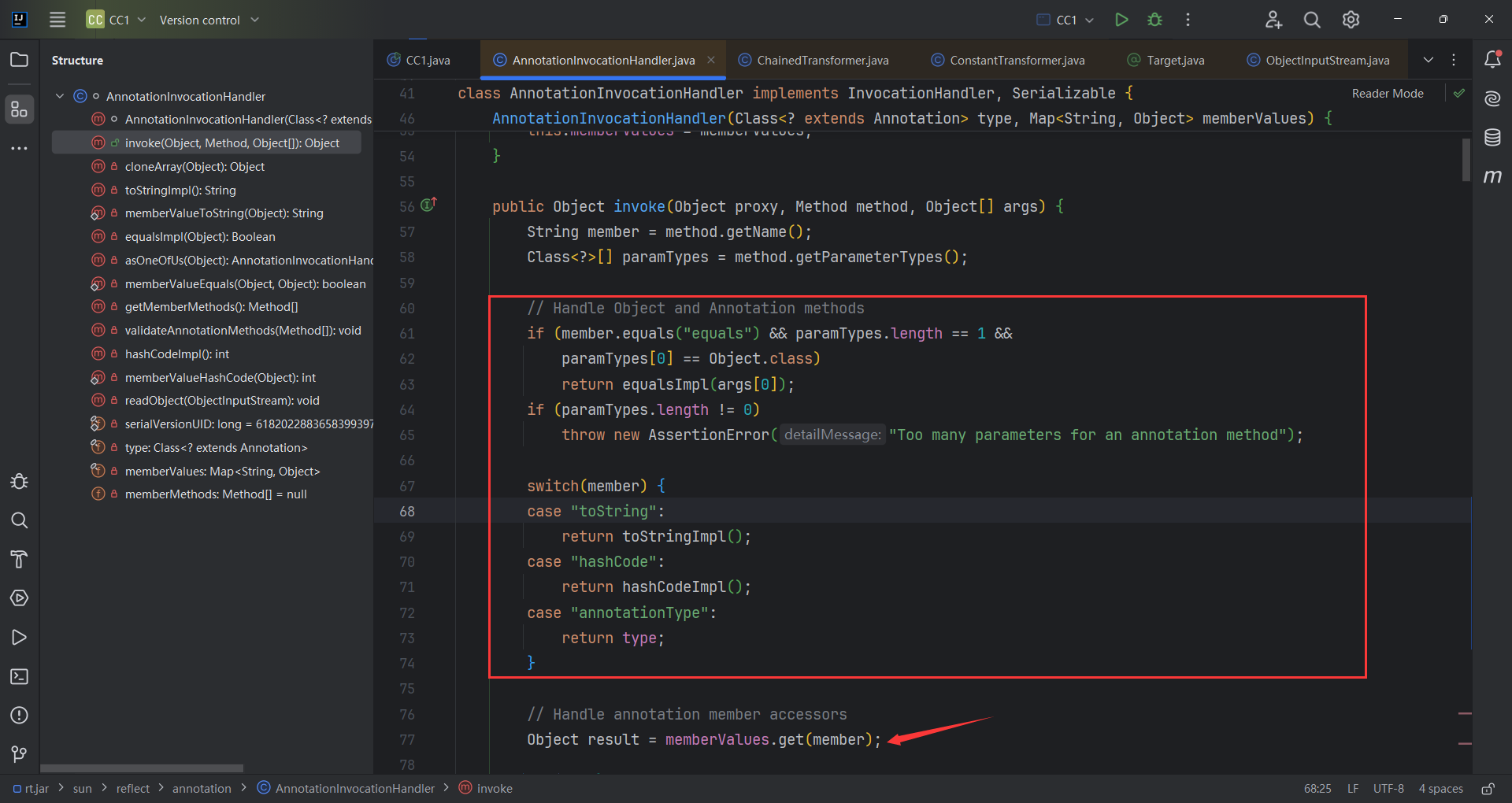1512x803 pixels.
Task: Open editor tab options menu
Action: 1454,60
